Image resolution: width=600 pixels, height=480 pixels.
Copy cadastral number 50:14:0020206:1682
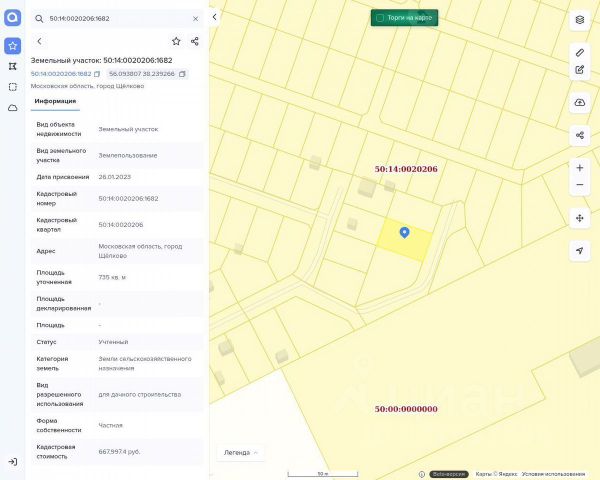[97, 74]
